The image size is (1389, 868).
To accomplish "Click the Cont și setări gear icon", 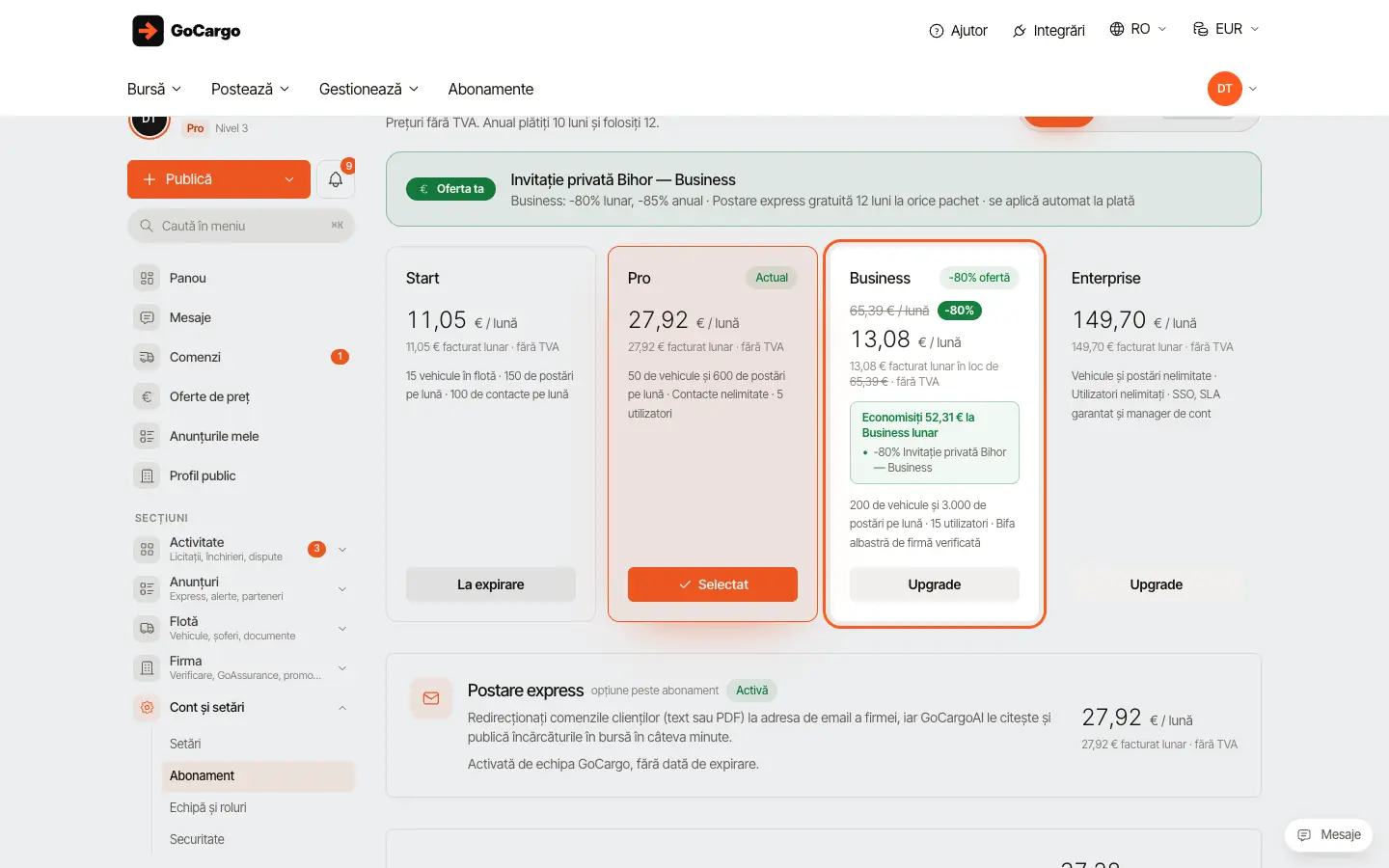I will pyautogui.click(x=147, y=707).
